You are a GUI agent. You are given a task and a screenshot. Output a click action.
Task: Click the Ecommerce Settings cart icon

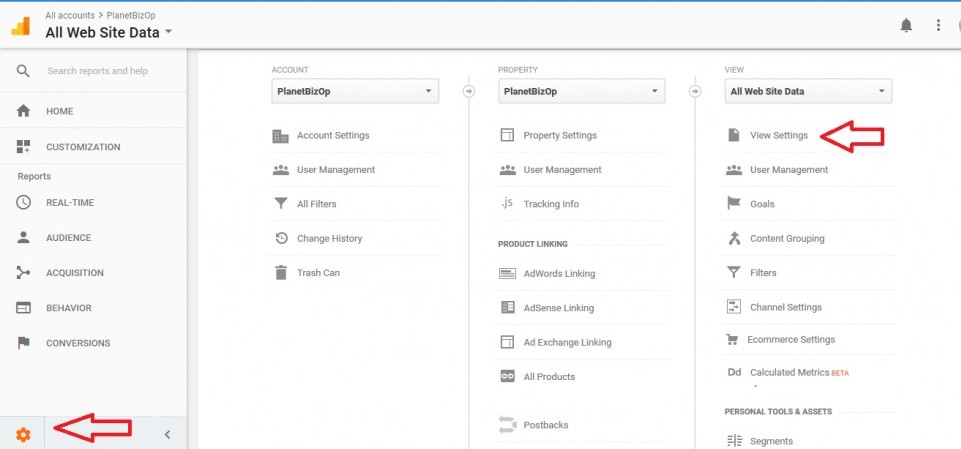(x=732, y=339)
